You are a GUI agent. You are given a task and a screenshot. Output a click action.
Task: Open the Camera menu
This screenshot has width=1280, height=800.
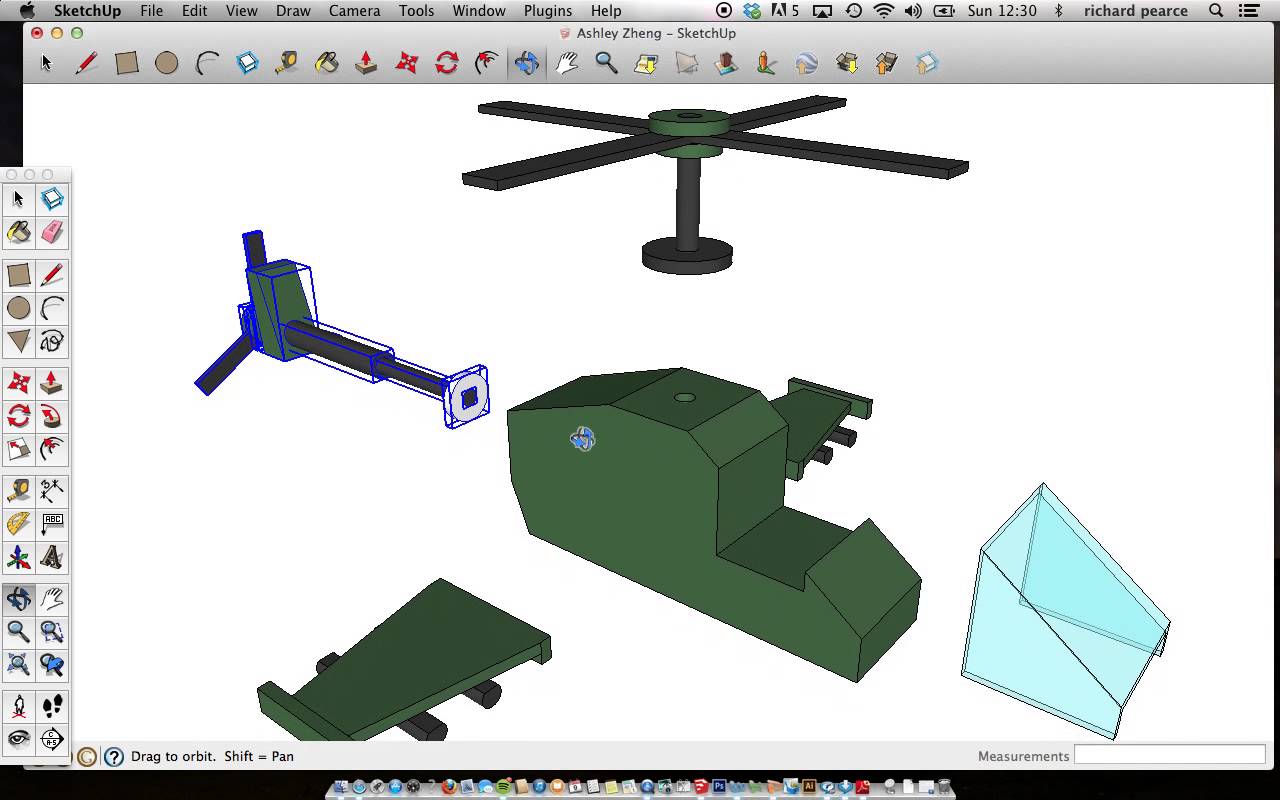[354, 11]
